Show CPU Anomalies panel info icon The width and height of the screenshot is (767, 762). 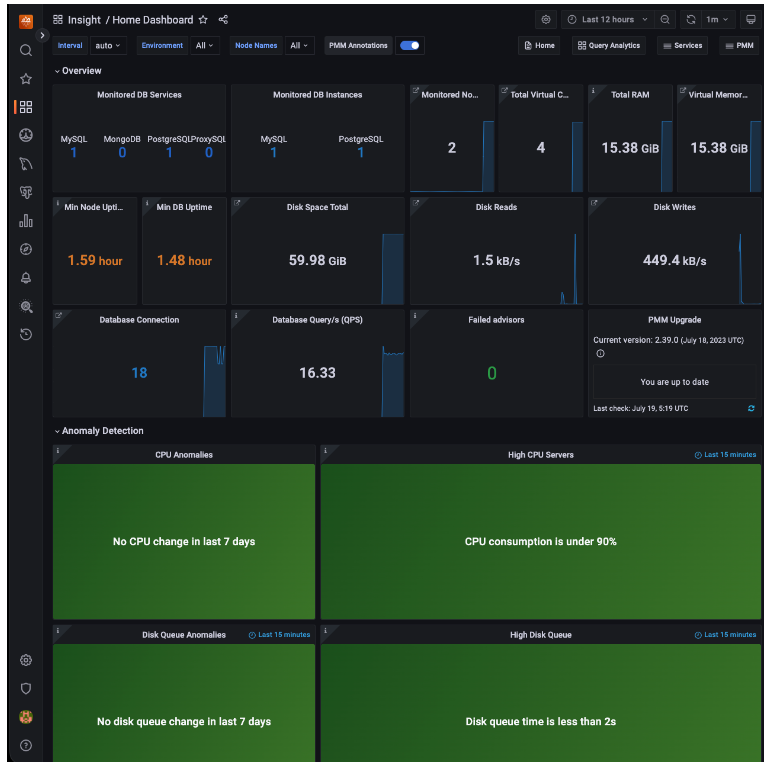coord(58,450)
